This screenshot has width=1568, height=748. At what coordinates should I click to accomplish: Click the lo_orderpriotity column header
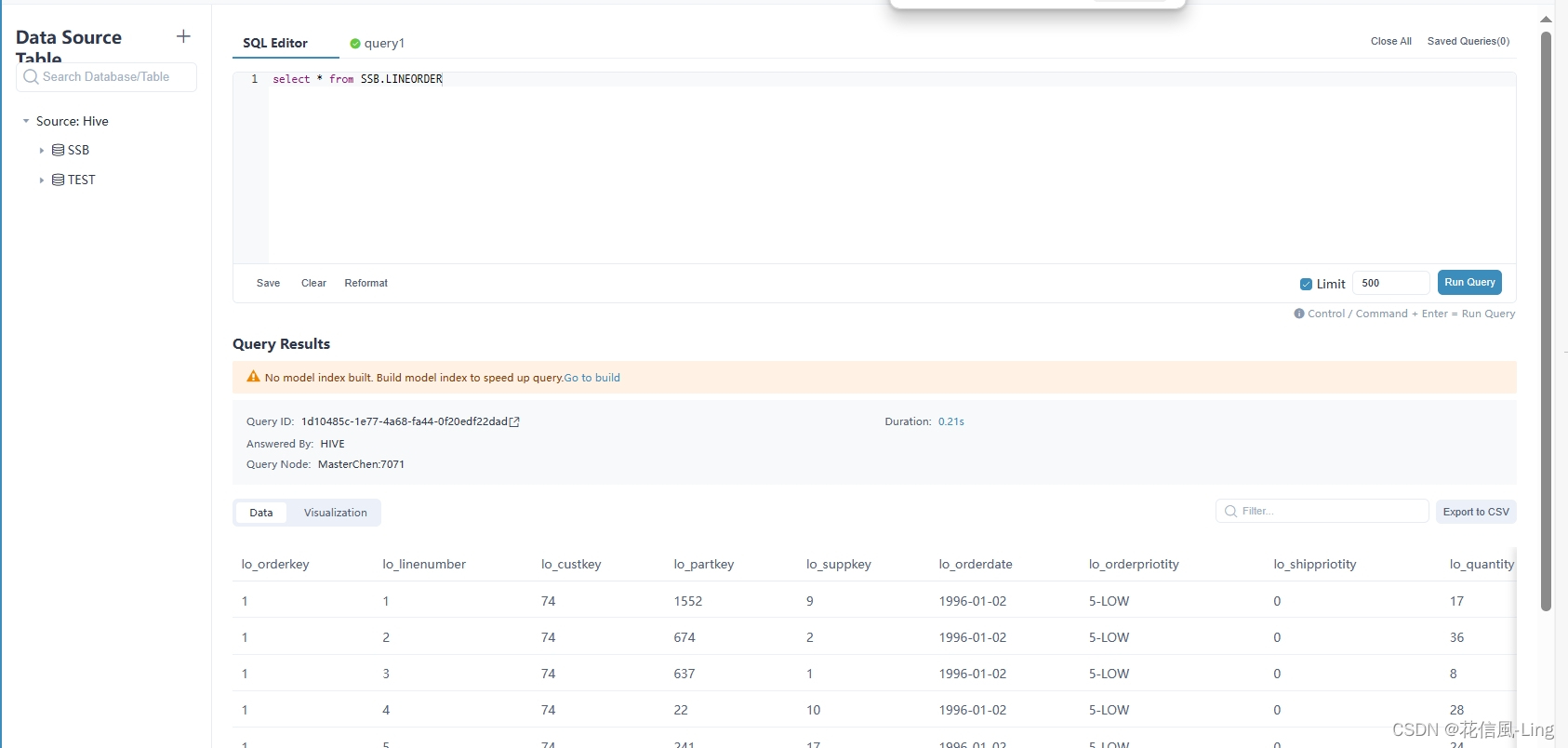pyautogui.click(x=1134, y=564)
